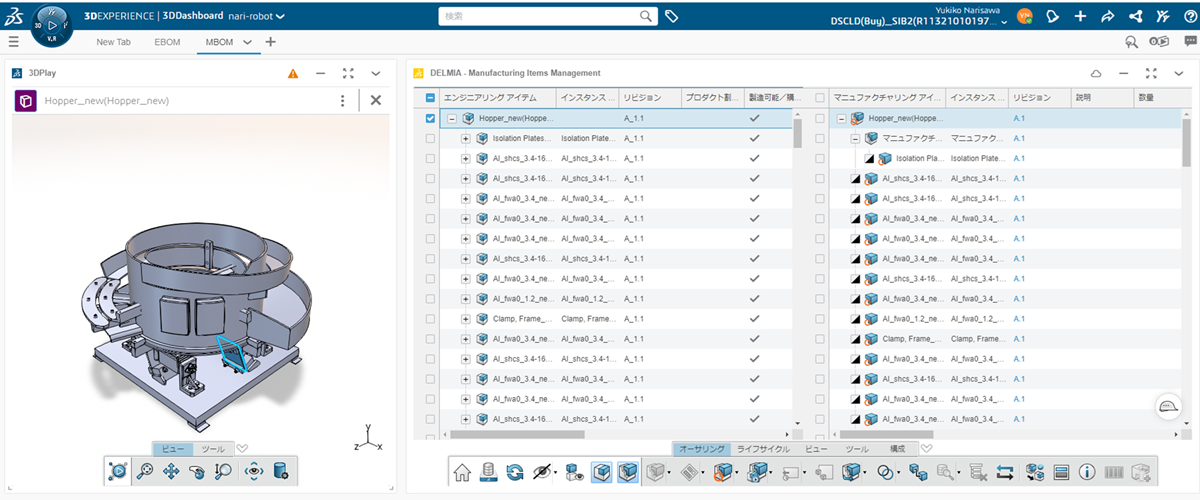Select the 3DPlay Rotate hand tool
The image size is (1200, 500).
tap(197, 470)
